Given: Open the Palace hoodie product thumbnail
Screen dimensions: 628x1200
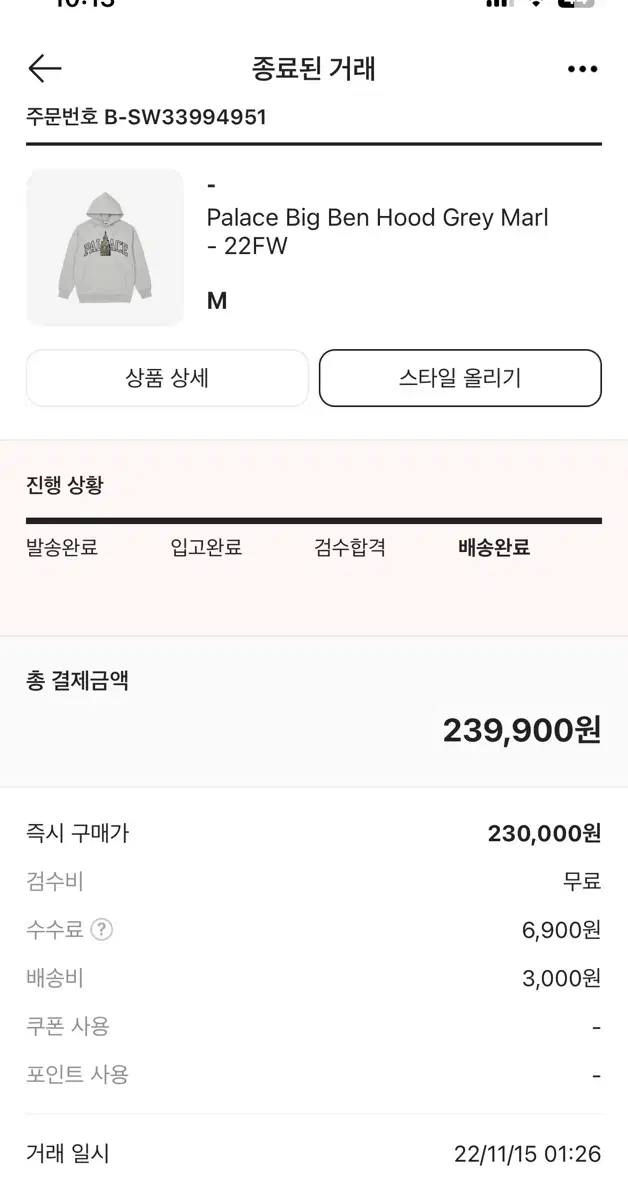Looking at the screenshot, I should [105, 247].
